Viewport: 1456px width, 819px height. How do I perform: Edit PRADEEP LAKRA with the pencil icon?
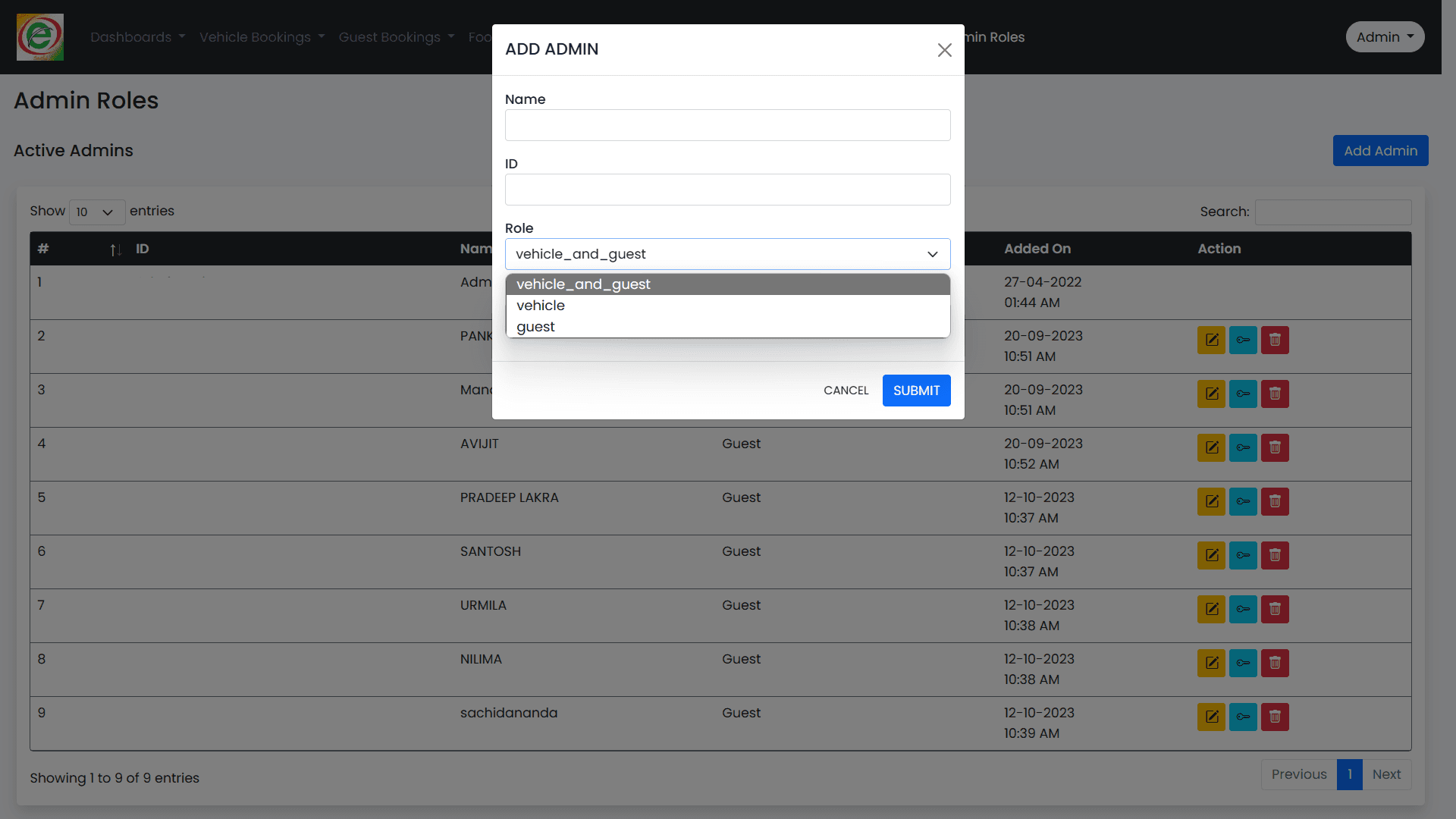coord(1210,501)
